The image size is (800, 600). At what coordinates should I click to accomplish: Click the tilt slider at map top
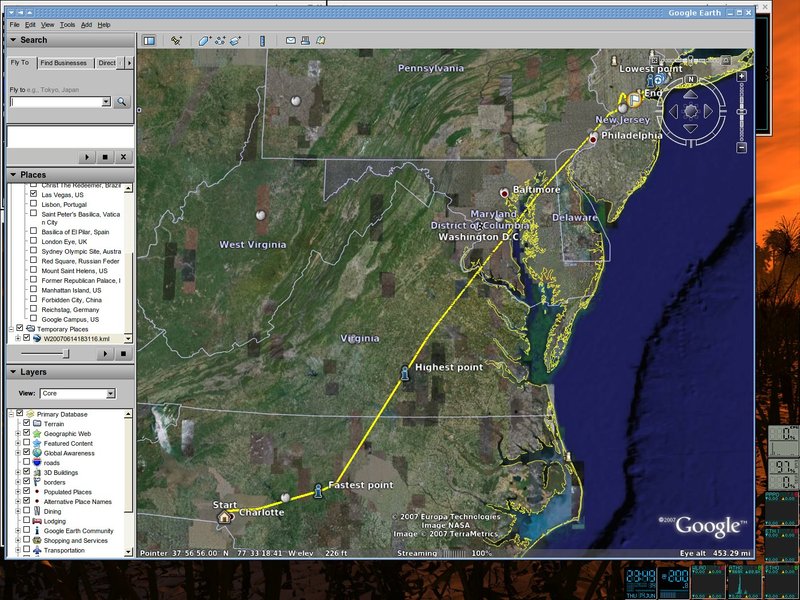(x=690, y=60)
